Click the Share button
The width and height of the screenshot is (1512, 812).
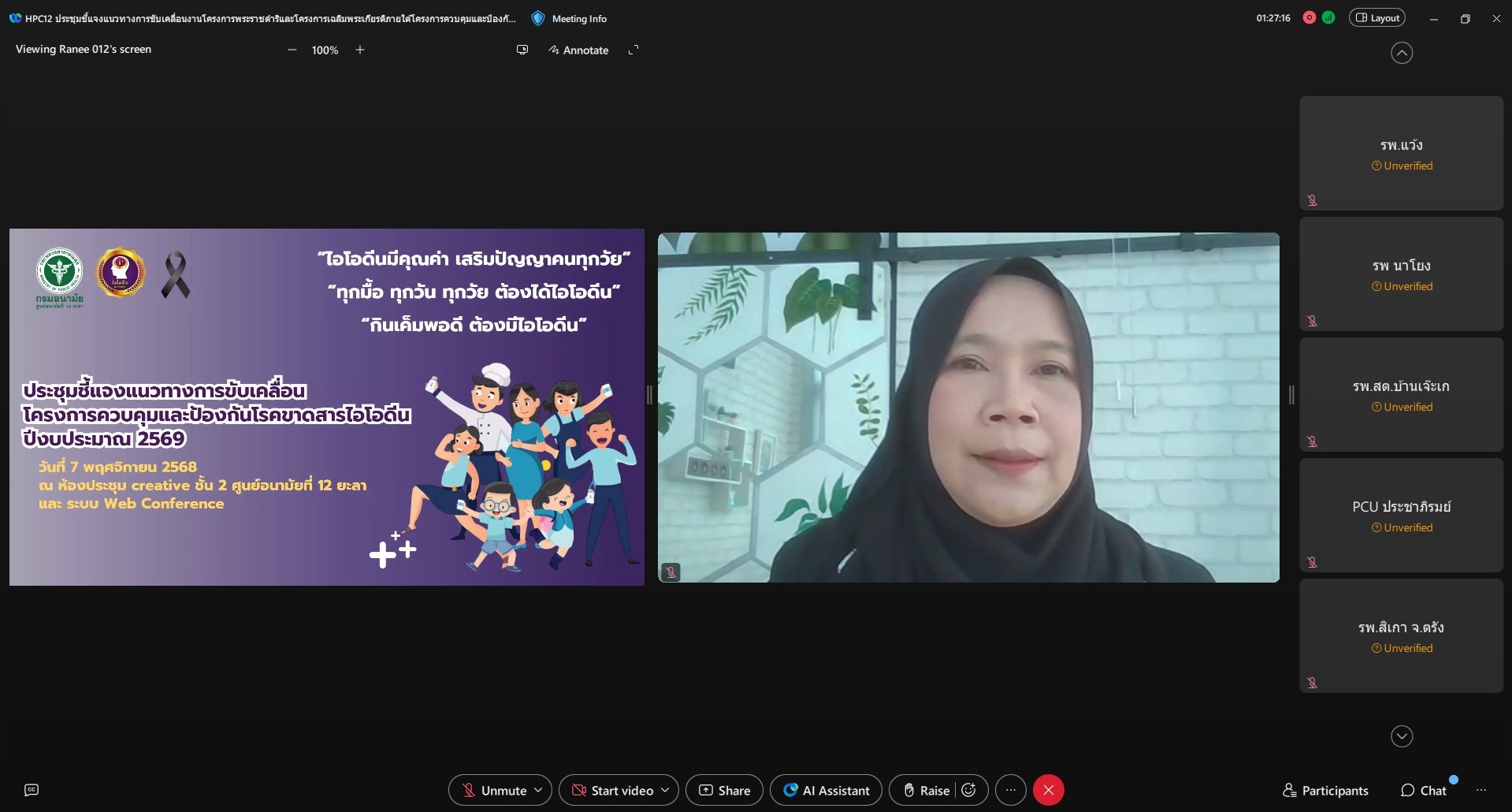[724, 790]
